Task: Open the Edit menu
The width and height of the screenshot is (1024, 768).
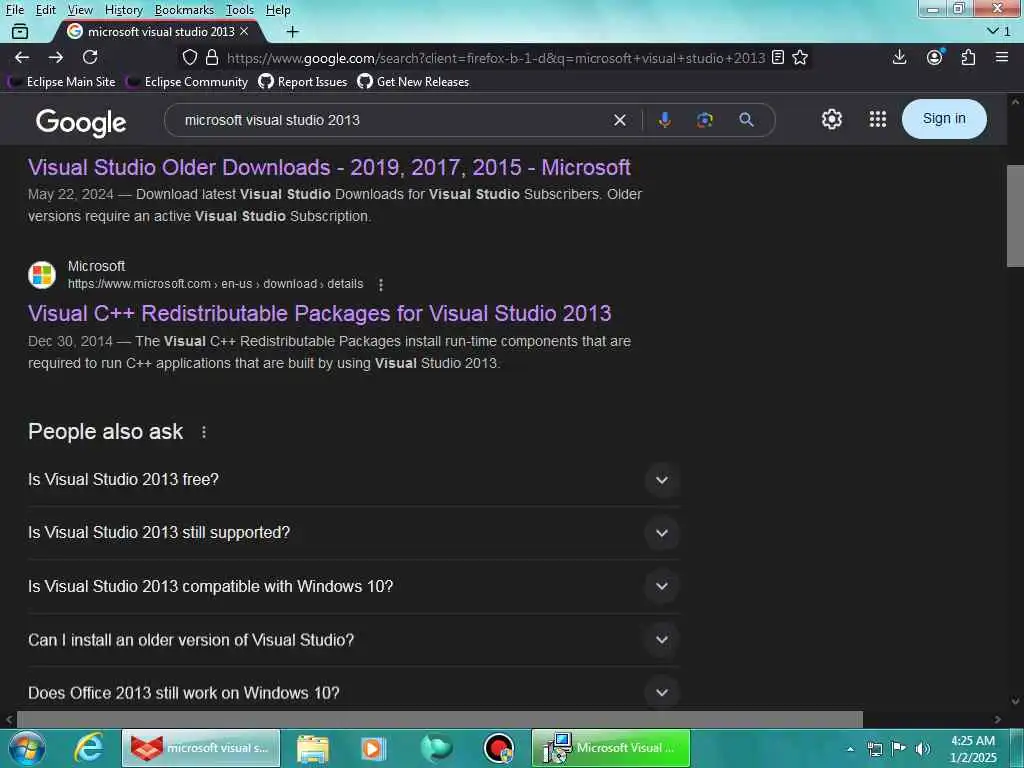Action: [45, 10]
